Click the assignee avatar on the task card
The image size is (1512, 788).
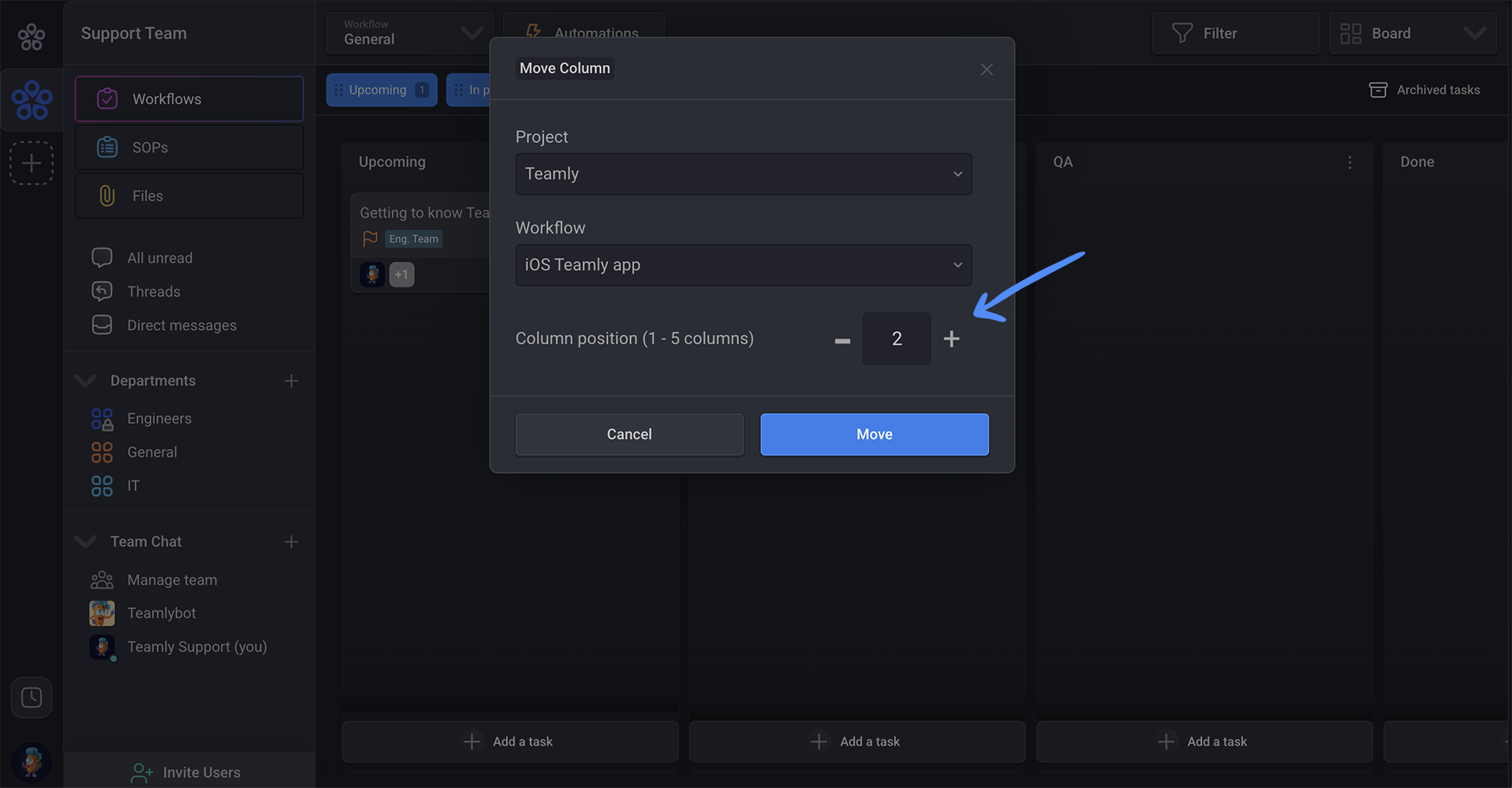(x=372, y=275)
